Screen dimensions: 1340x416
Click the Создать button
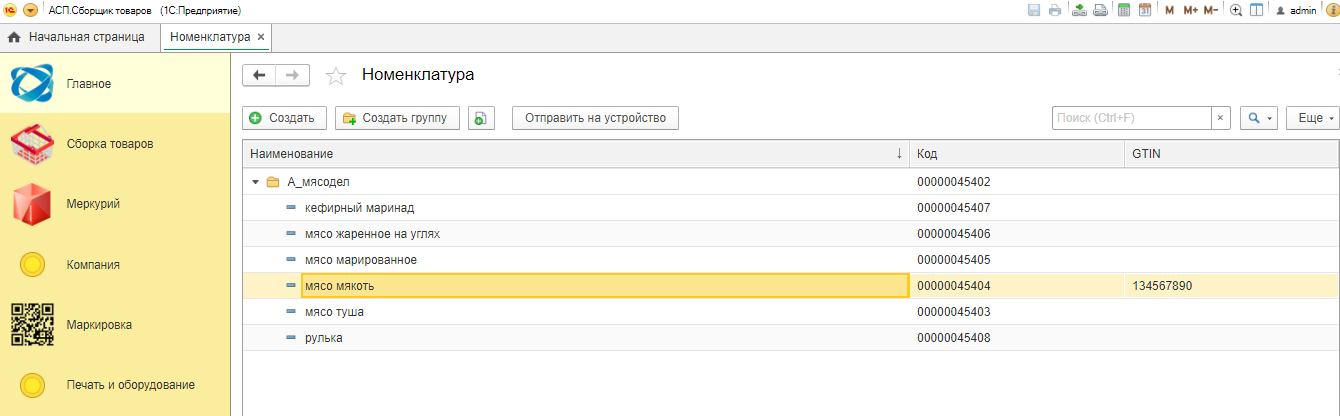284,118
